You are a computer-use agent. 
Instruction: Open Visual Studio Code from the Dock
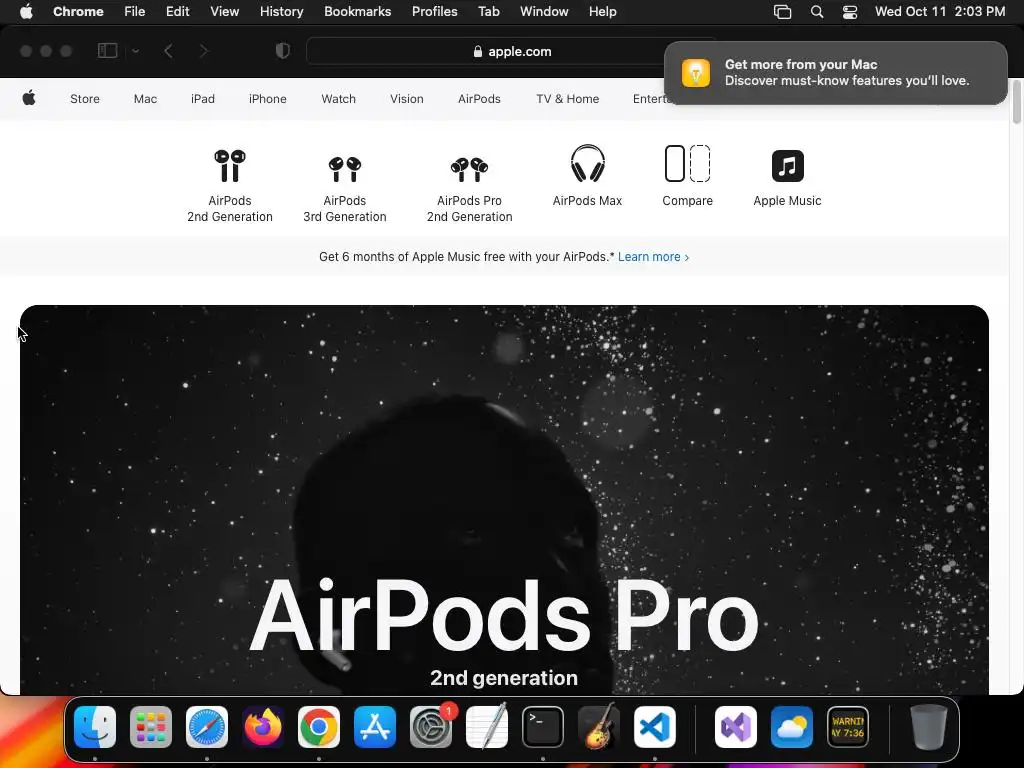(654, 727)
